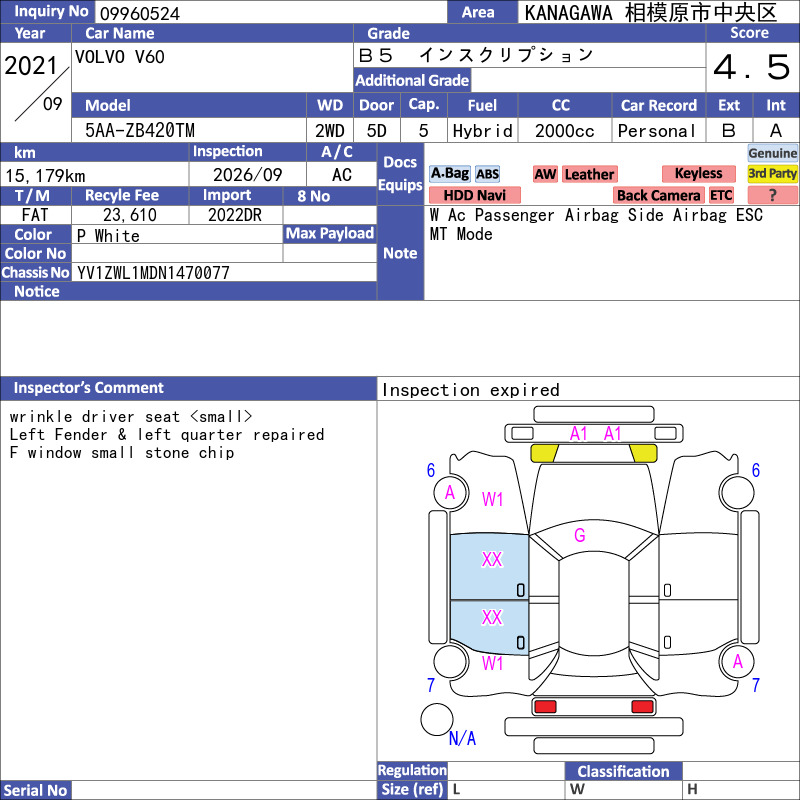Click the interior grade A
Screen dimensions: 800x800
point(776,131)
